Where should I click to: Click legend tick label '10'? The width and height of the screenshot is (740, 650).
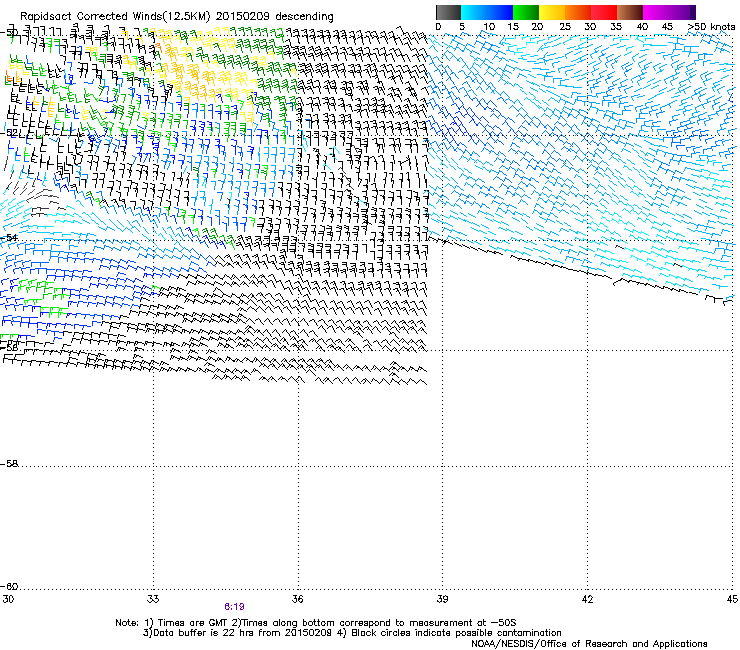489,27
